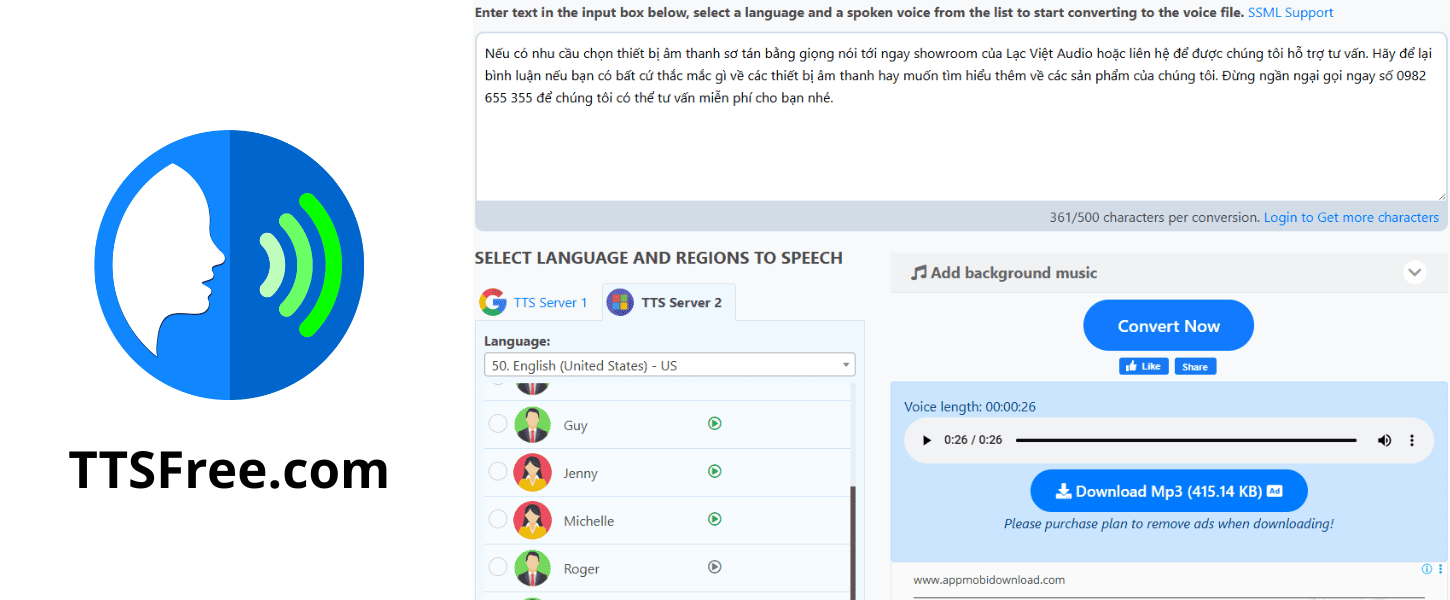The image size is (1450, 600).
Task: Click the TTSFree speaking head logo
Action: point(229,265)
